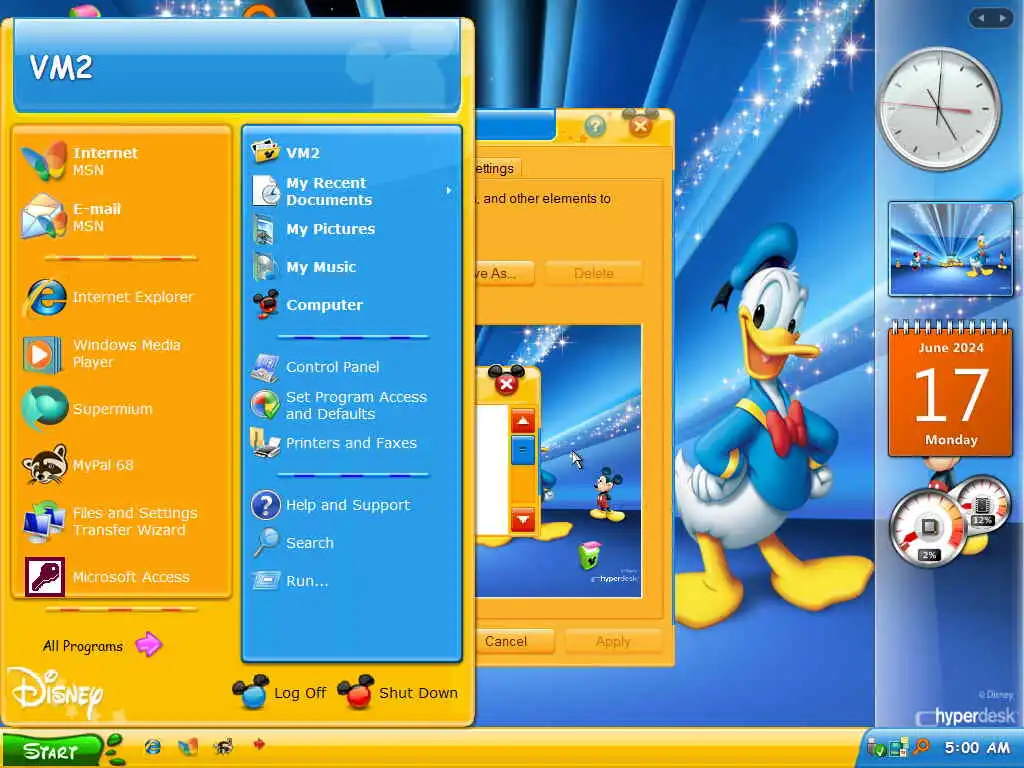Select the Settings tab in dialog
Screen dimensions: 1024x768
497,168
